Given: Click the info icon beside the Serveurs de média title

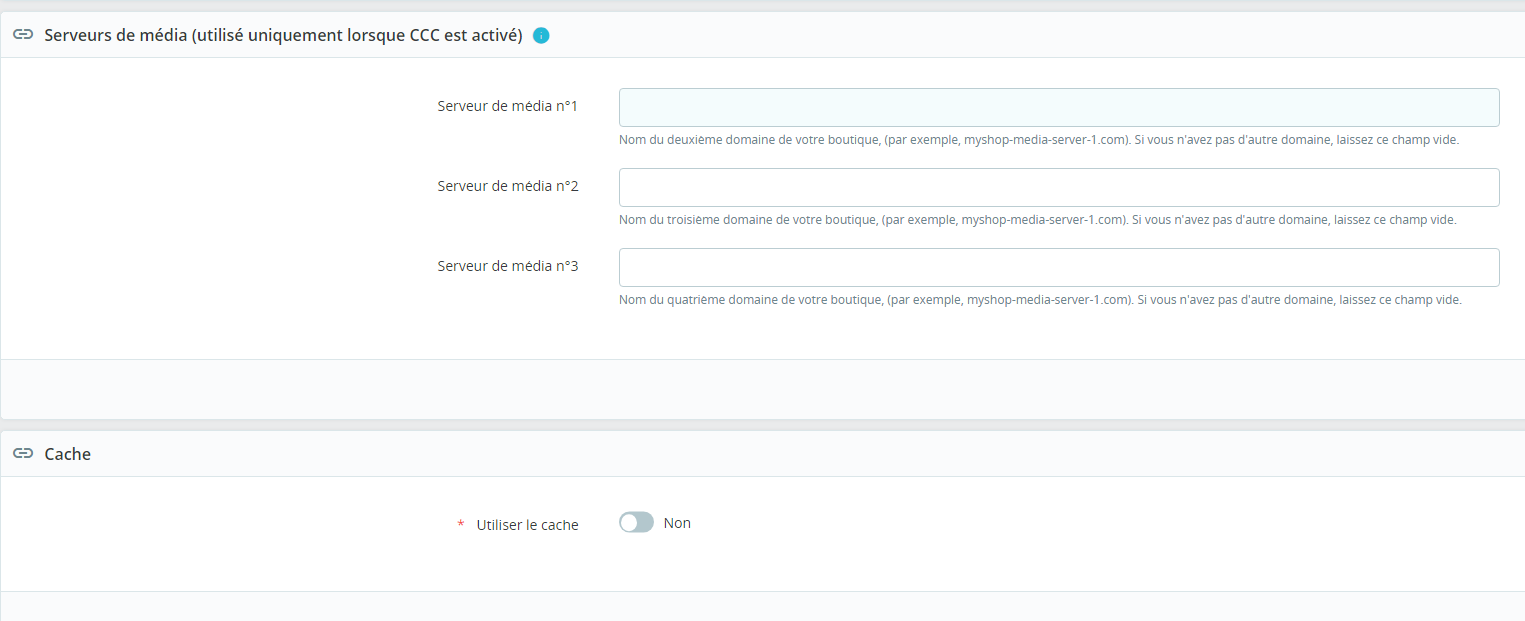Looking at the screenshot, I should click(541, 36).
